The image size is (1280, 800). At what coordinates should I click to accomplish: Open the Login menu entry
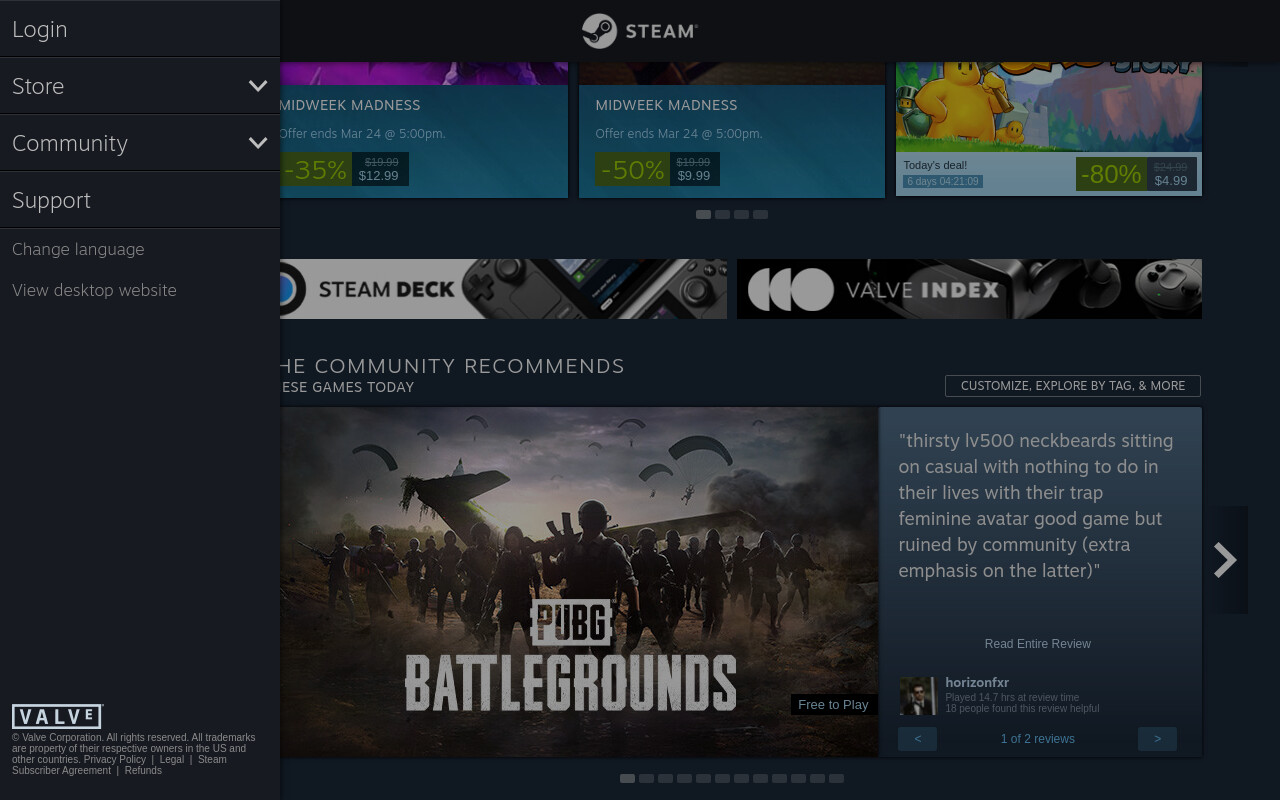(x=140, y=29)
